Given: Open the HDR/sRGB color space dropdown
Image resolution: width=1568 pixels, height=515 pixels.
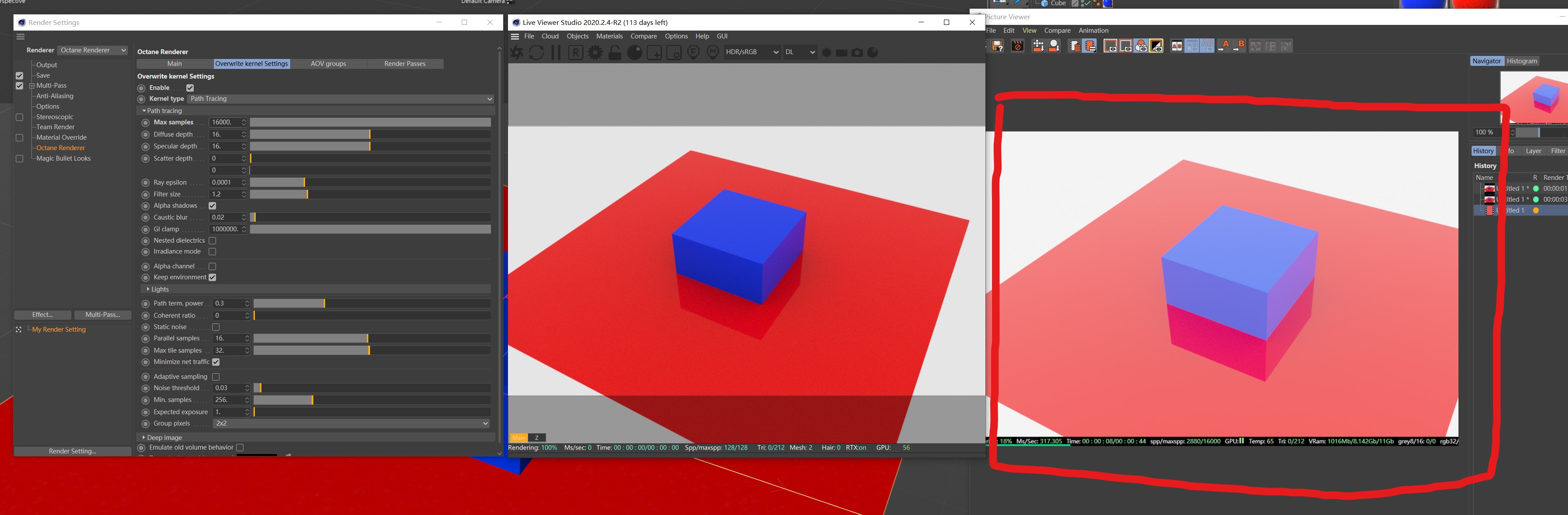Looking at the screenshot, I should click(752, 52).
